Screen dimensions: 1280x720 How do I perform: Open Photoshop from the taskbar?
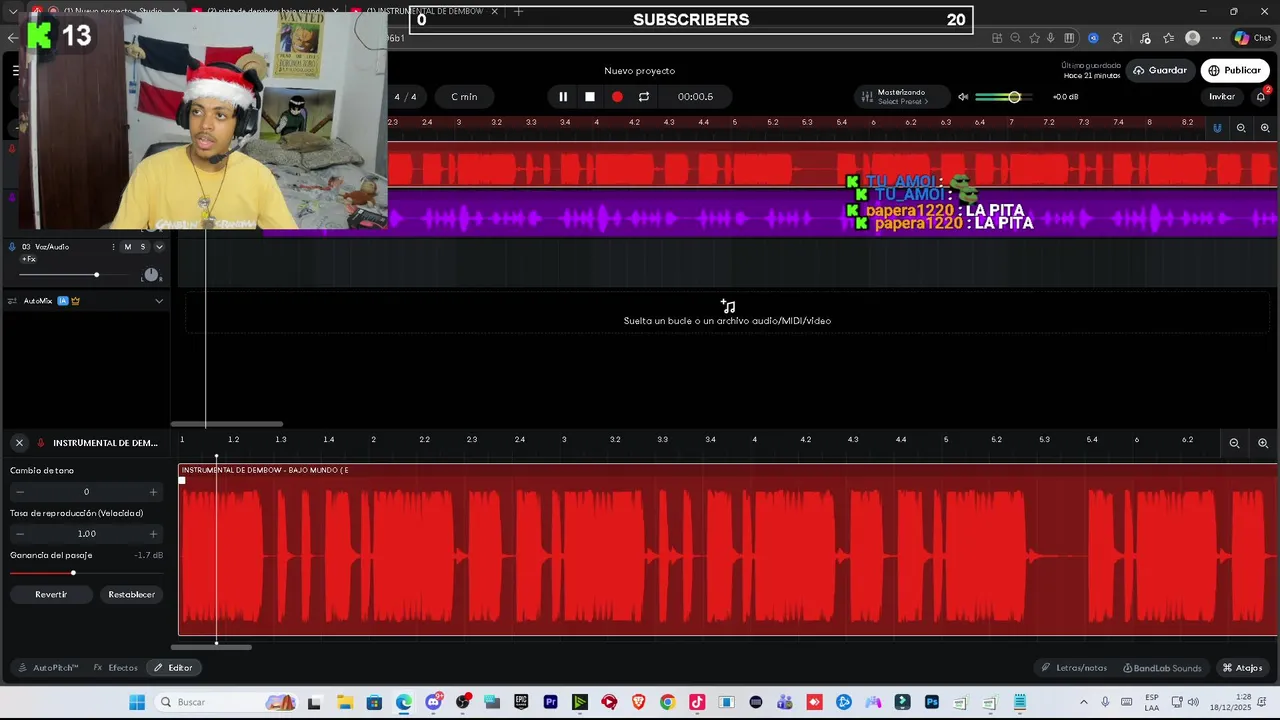click(x=932, y=702)
